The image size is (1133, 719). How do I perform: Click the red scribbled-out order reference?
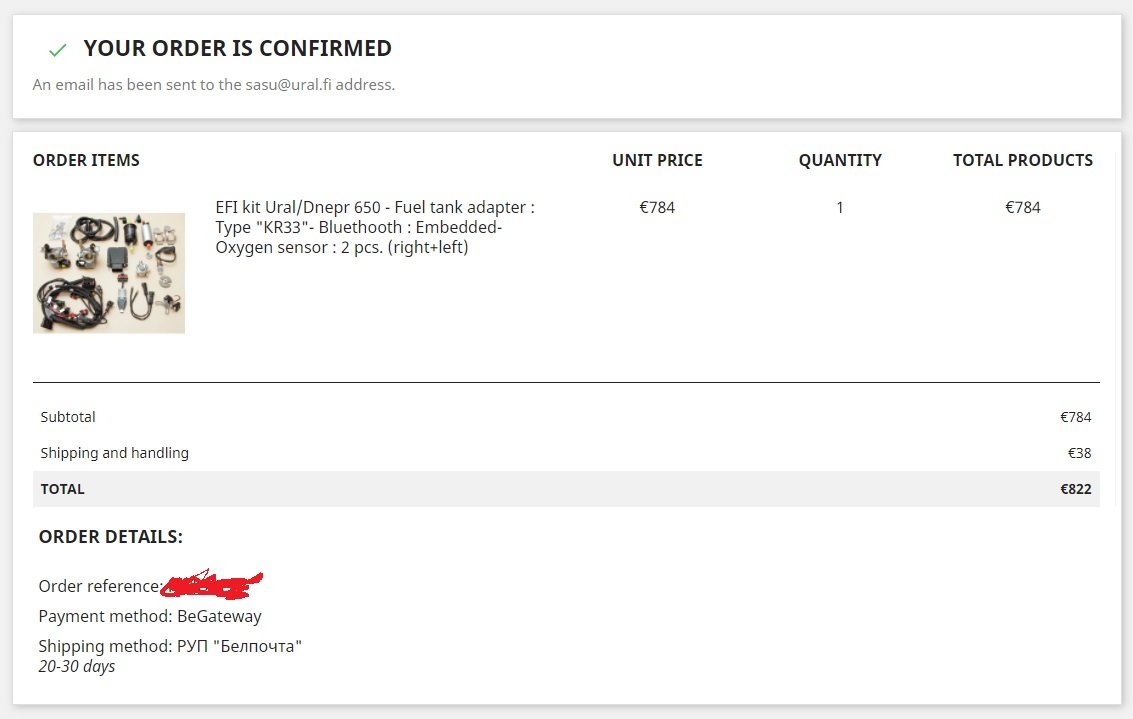point(212,584)
